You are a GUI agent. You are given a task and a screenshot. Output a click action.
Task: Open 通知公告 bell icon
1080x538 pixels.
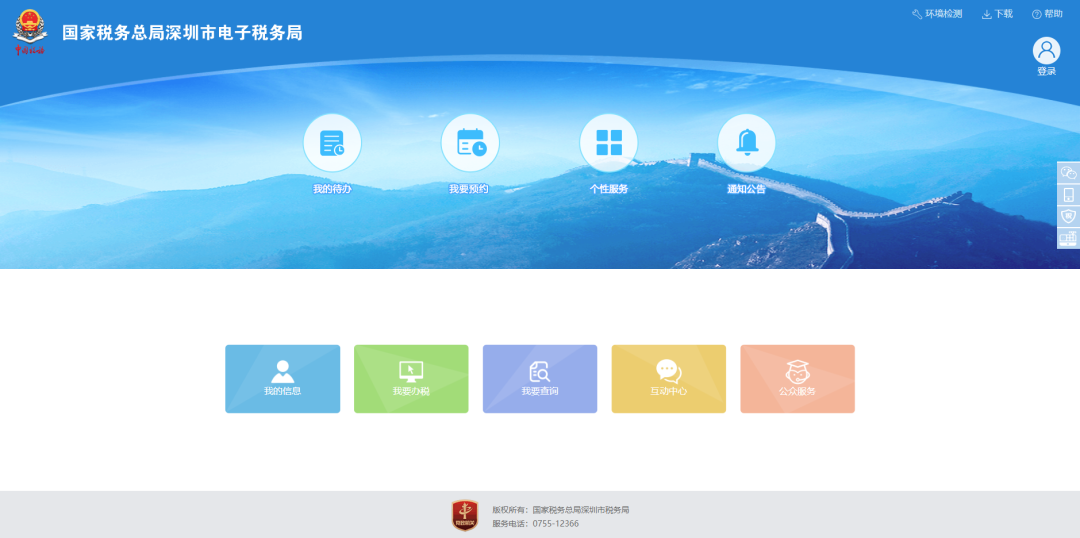click(x=746, y=143)
